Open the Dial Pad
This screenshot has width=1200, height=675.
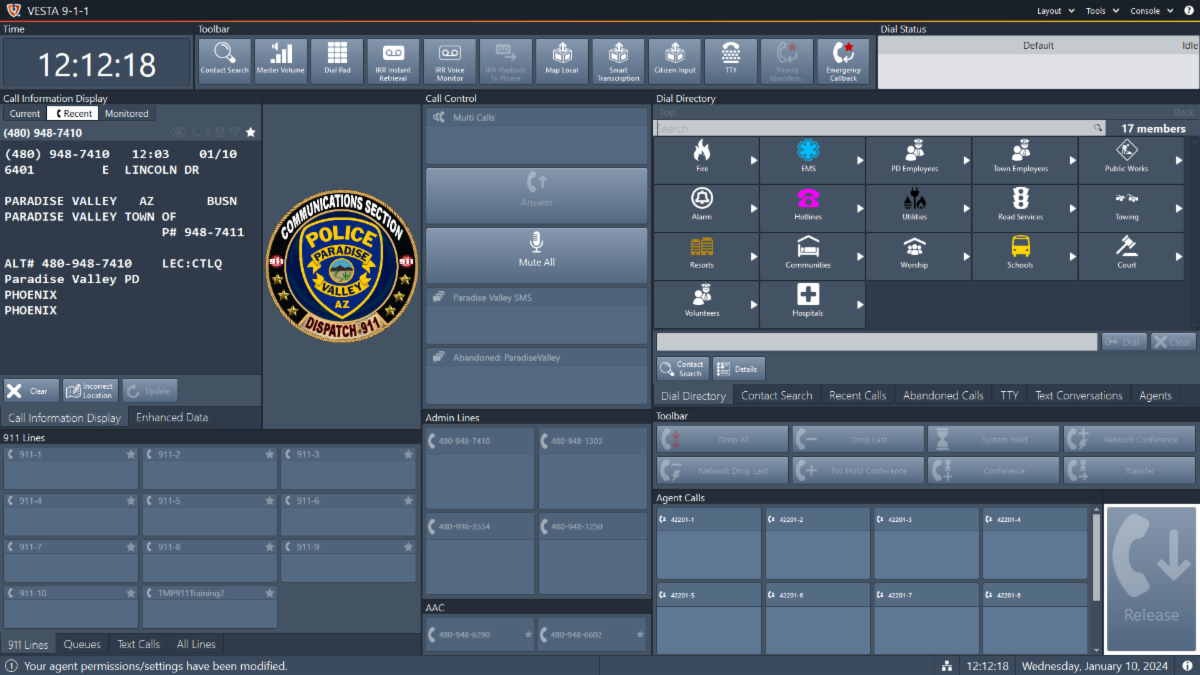click(x=337, y=62)
